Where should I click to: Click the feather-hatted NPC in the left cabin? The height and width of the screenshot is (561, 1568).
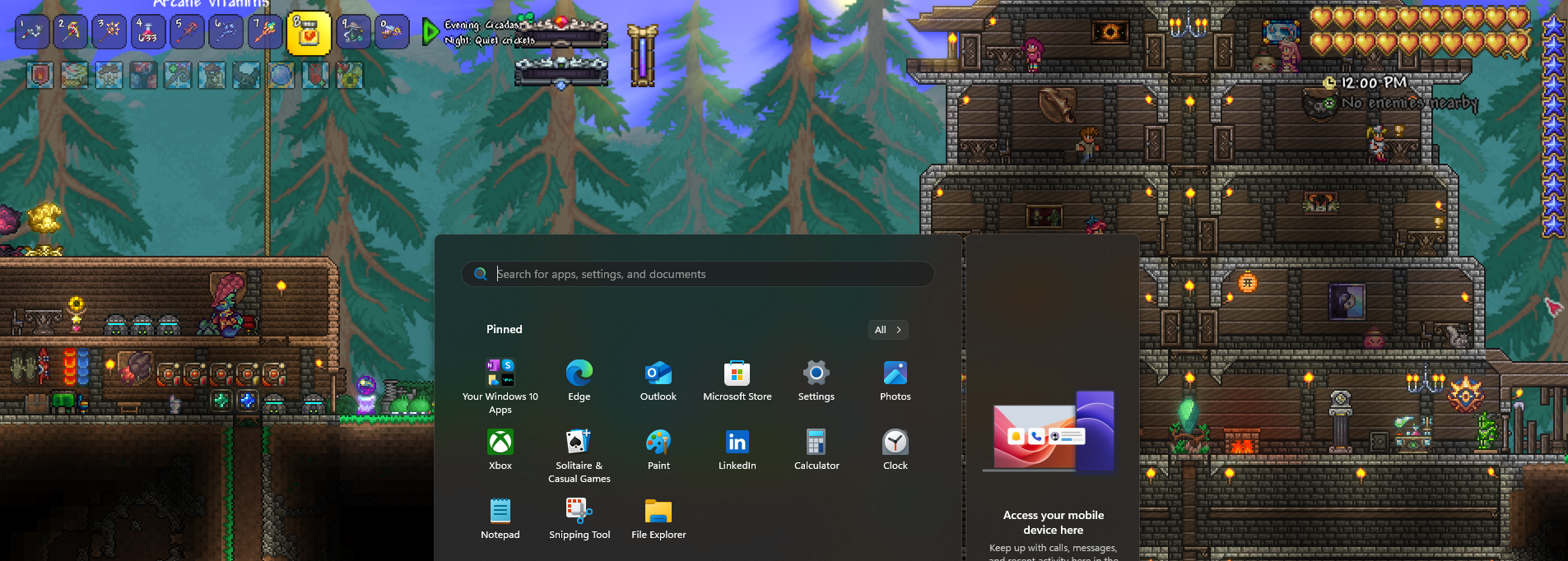(x=227, y=305)
